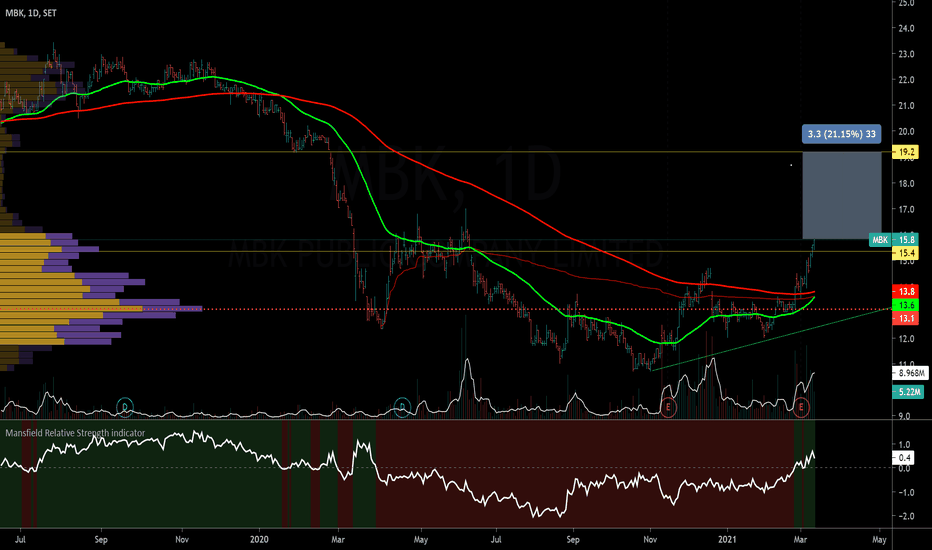The width and height of the screenshot is (932, 550).
Task: Click the MBK, 1D, SET symbol title
Action: coord(31,12)
